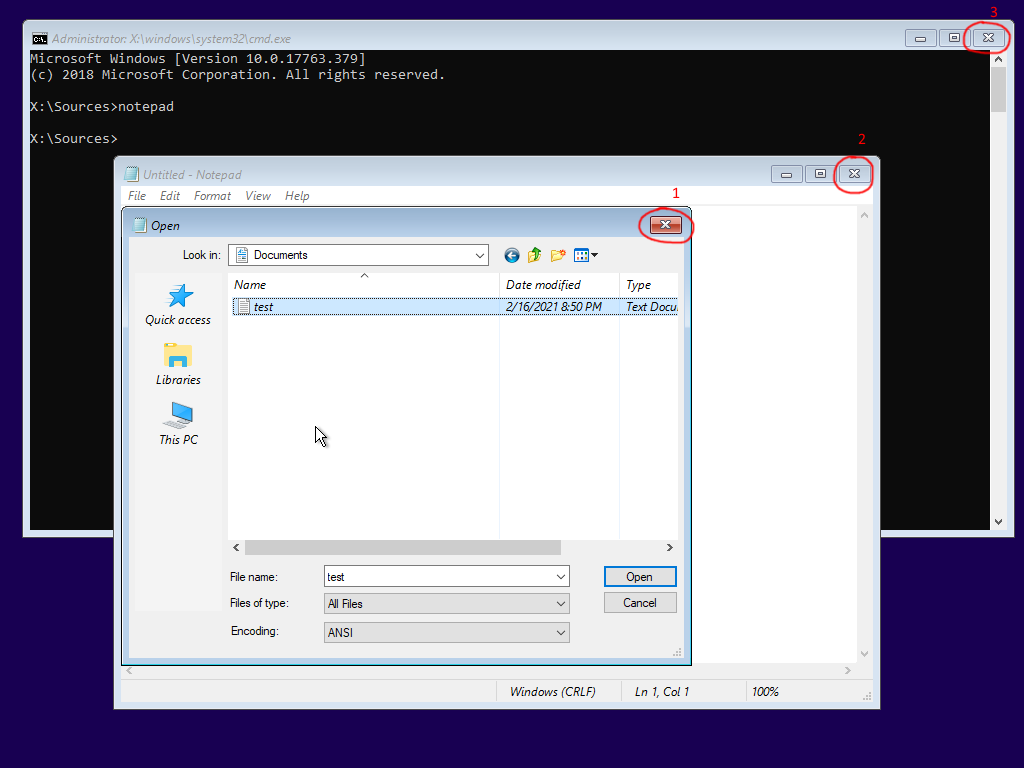Click the X:\Sources> prompt line in cmd
The height and width of the screenshot is (768, 1024).
[74, 138]
